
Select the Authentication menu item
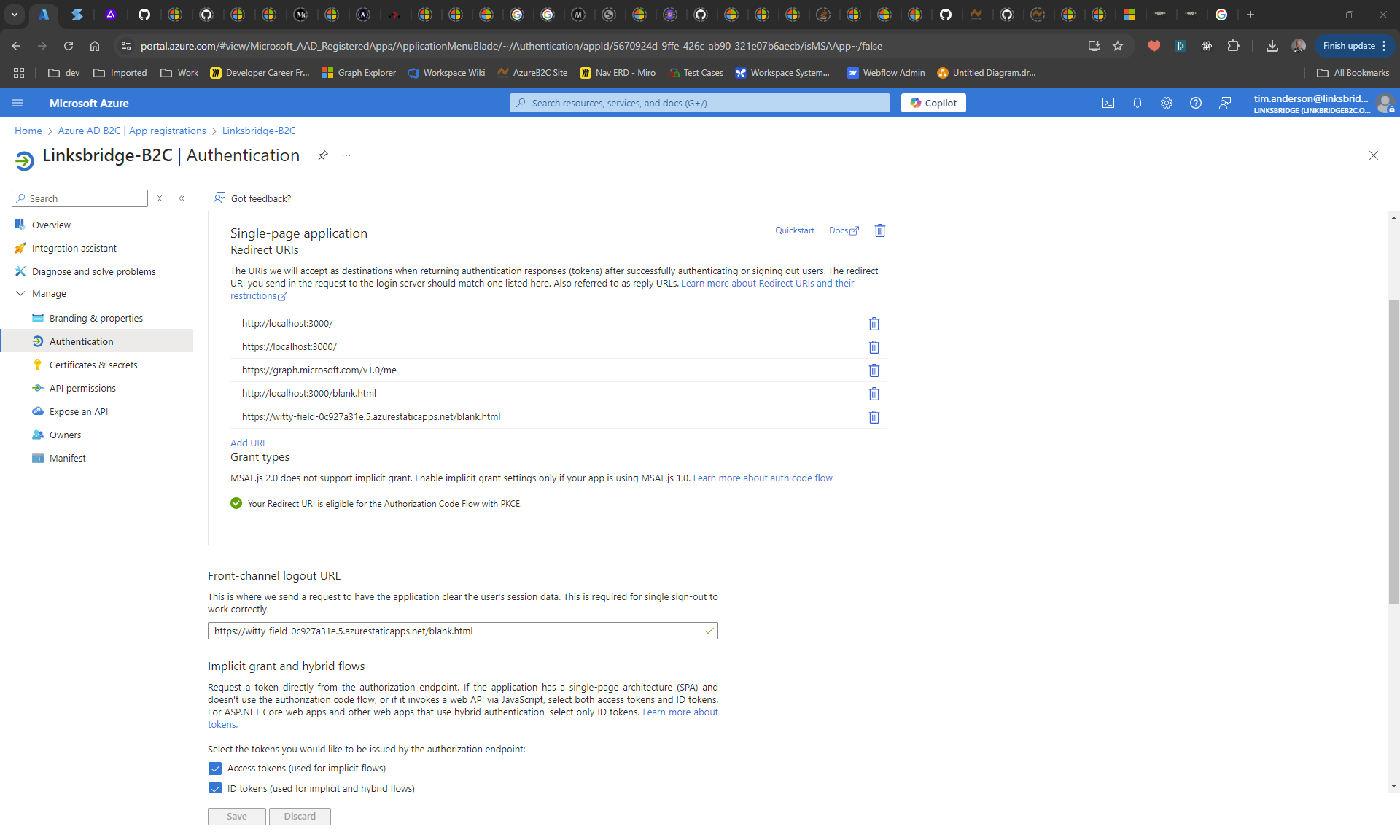pos(96,341)
